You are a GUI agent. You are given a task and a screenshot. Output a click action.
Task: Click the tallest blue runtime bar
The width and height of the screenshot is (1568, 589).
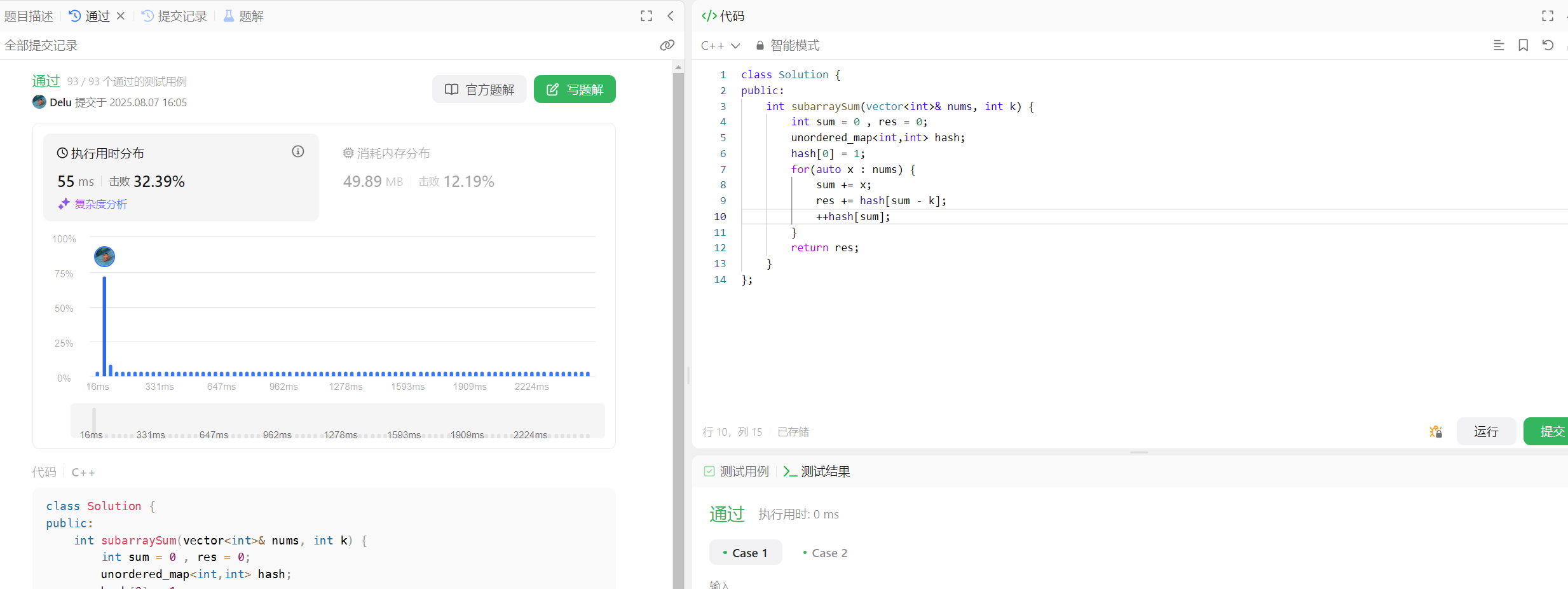point(104,326)
